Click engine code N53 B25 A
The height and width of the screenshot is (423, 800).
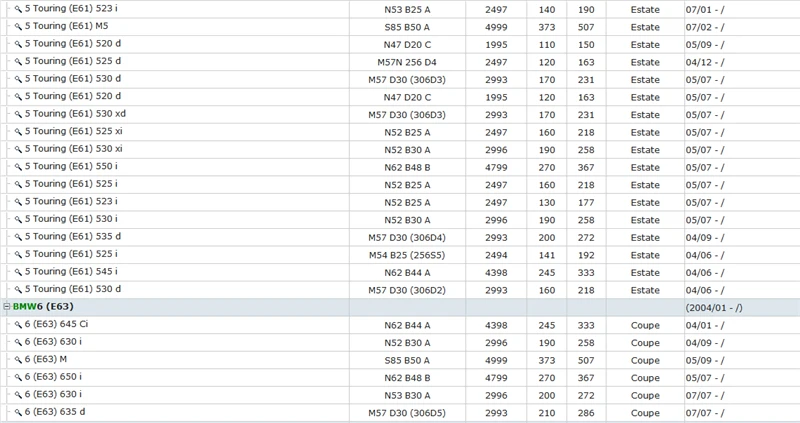point(407,10)
